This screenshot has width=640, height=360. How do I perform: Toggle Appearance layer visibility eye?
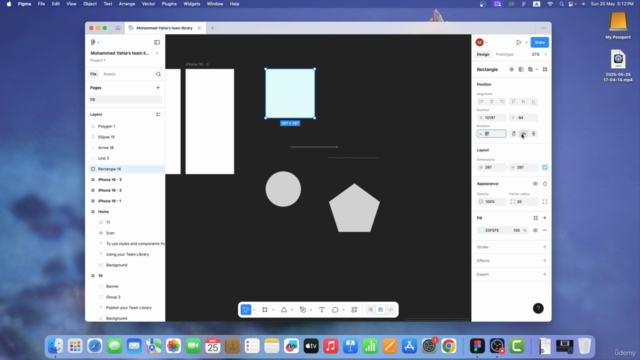click(535, 184)
